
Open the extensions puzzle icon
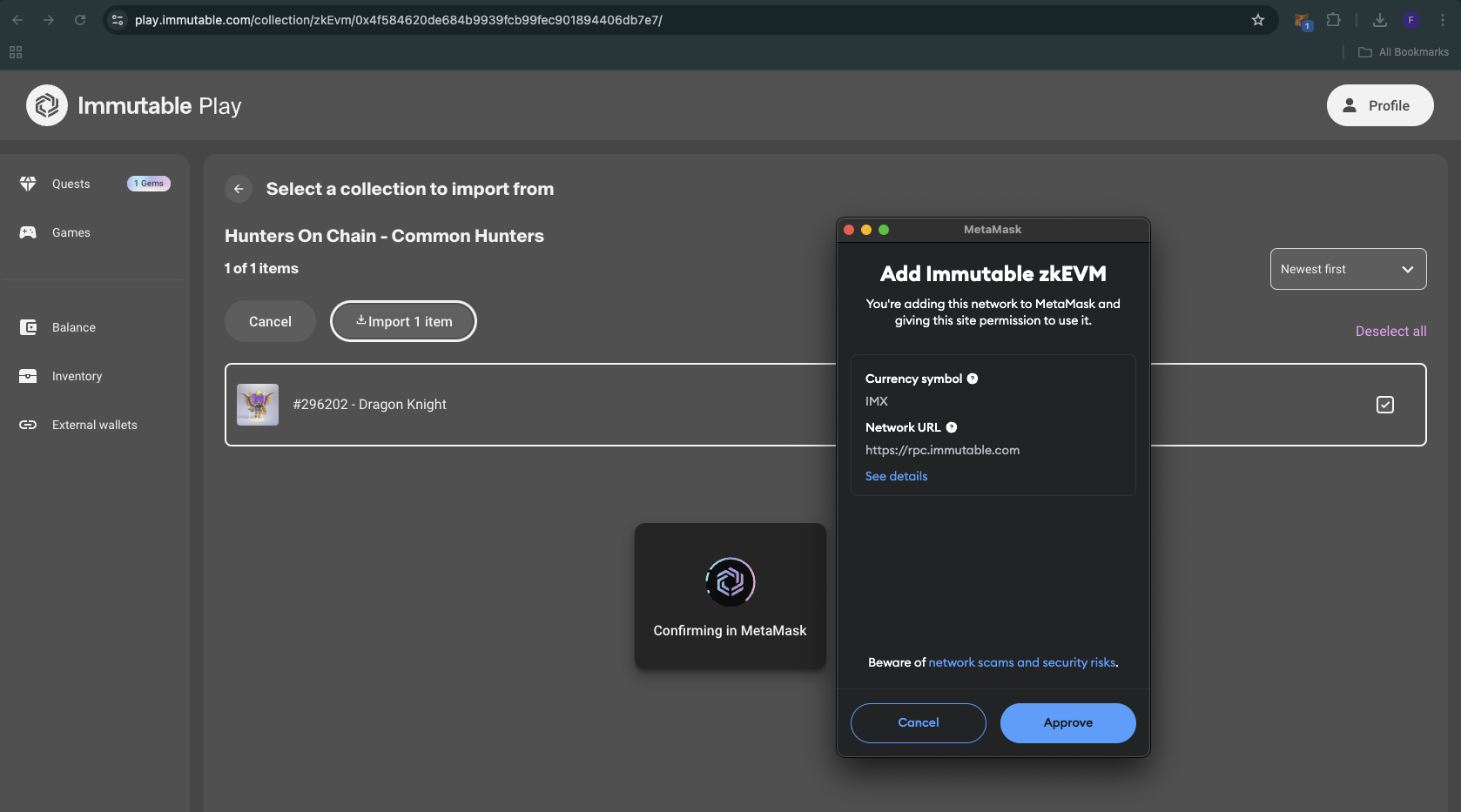click(1333, 20)
